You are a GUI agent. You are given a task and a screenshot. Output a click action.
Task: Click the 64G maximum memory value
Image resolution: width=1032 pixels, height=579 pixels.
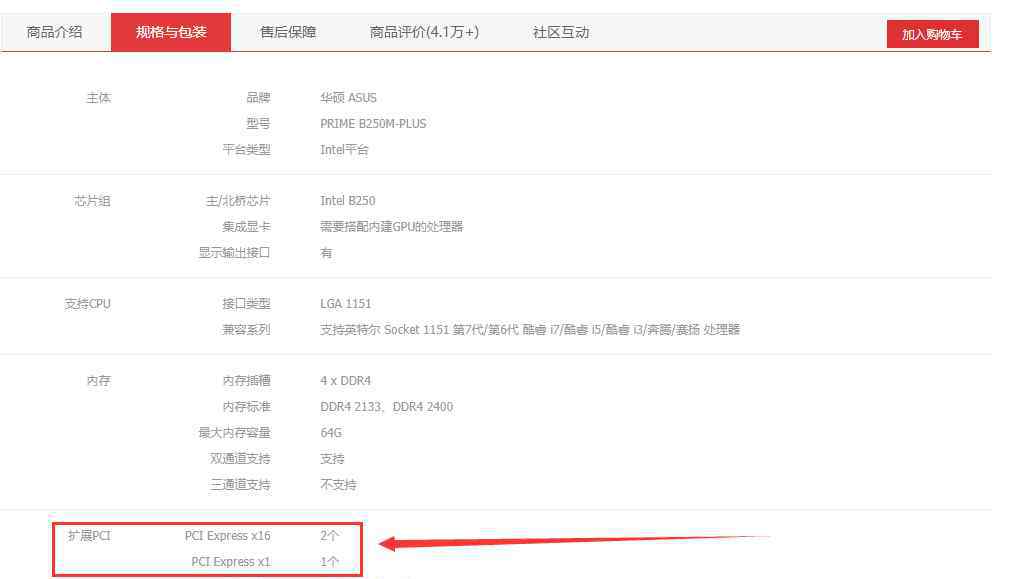tap(331, 433)
